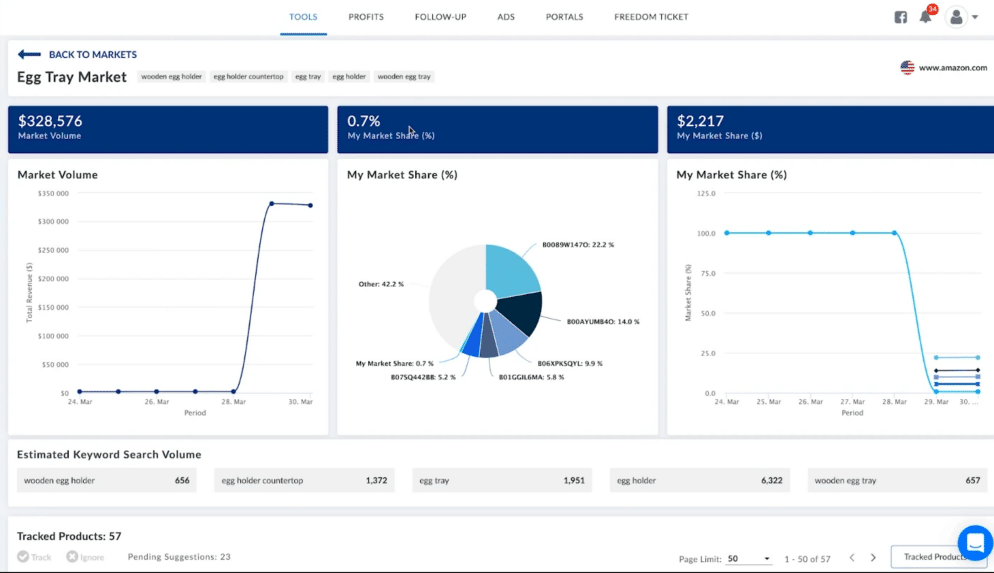Open the live chat bubble
Image resolution: width=994 pixels, height=573 pixels.
click(975, 543)
